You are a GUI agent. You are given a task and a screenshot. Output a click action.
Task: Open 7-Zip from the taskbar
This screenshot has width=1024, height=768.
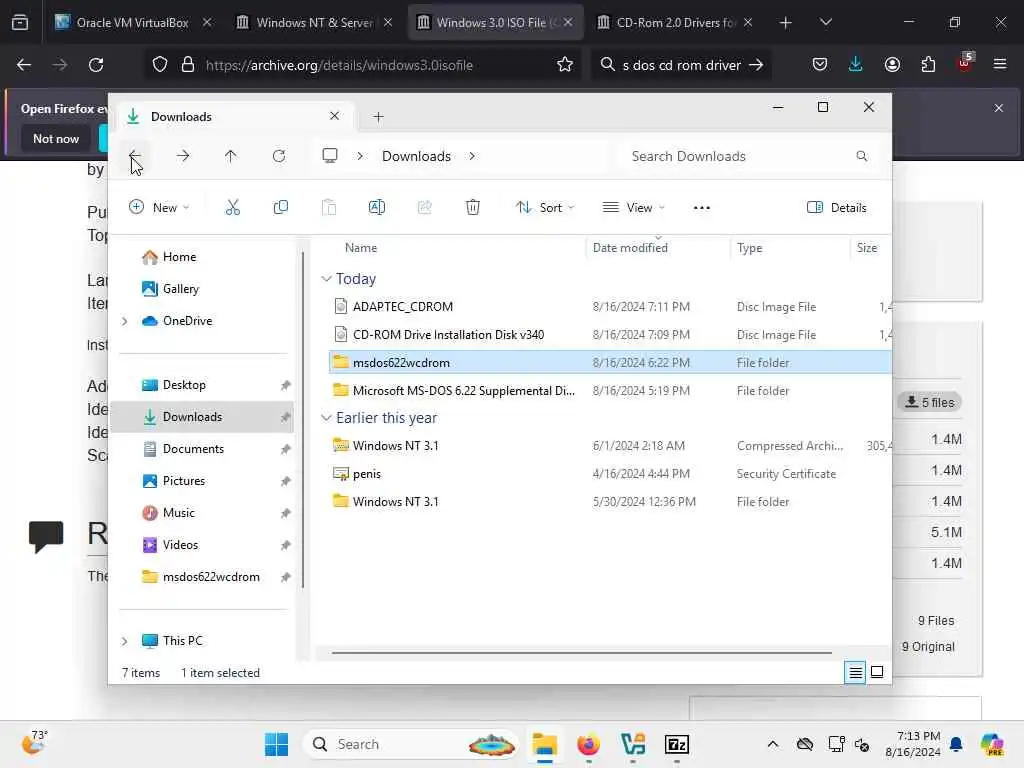[677, 744]
